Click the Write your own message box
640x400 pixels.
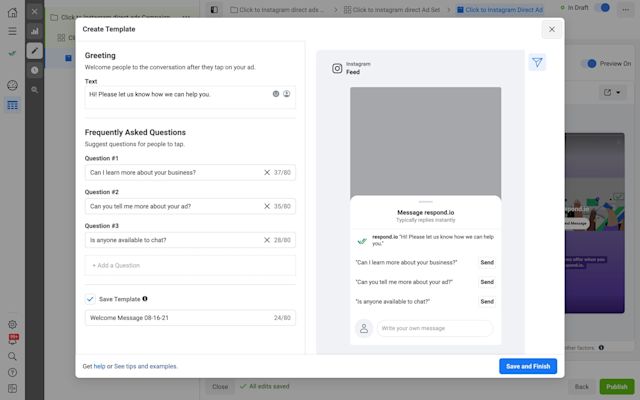point(435,328)
